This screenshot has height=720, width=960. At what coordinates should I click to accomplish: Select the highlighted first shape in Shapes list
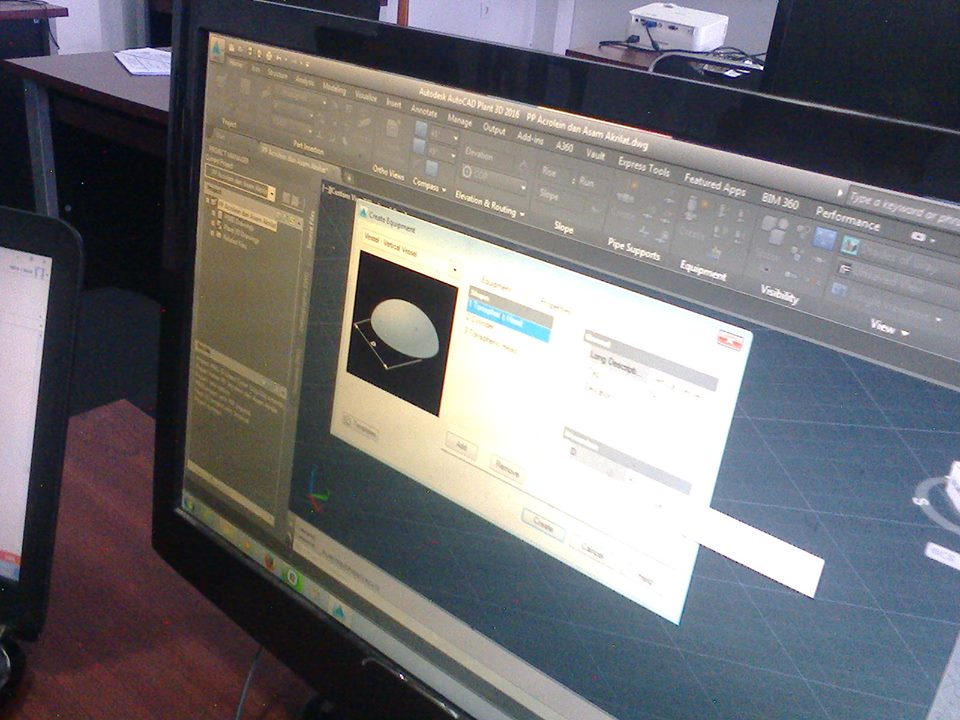click(x=508, y=319)
